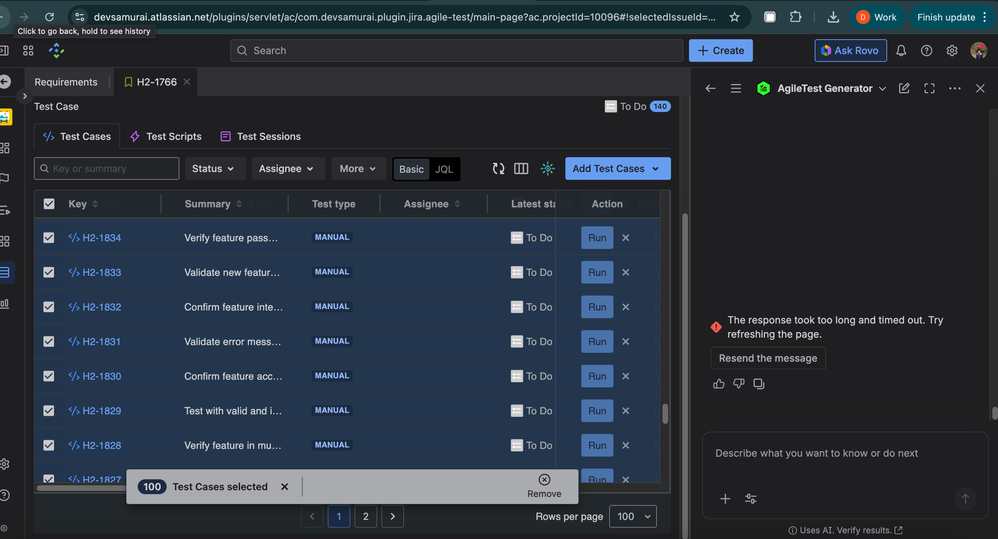Refresh the test case list
The image size is (998, 539).
pyautogui.click(x=498, y=169)
